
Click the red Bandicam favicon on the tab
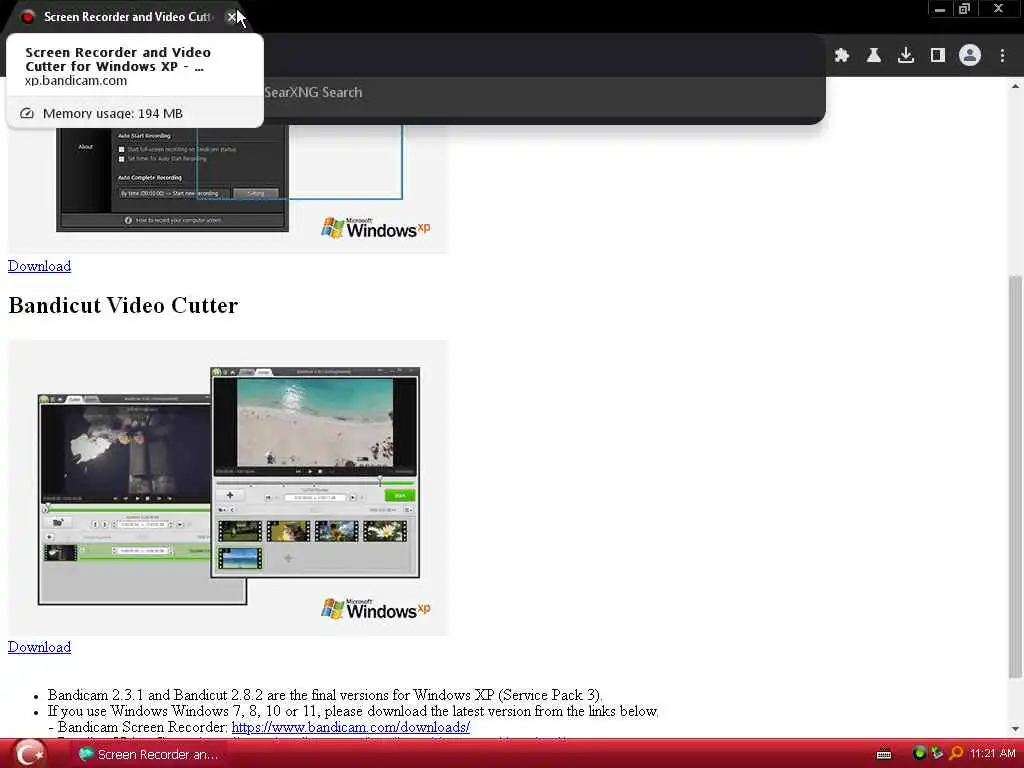click(x=27, y=17)
